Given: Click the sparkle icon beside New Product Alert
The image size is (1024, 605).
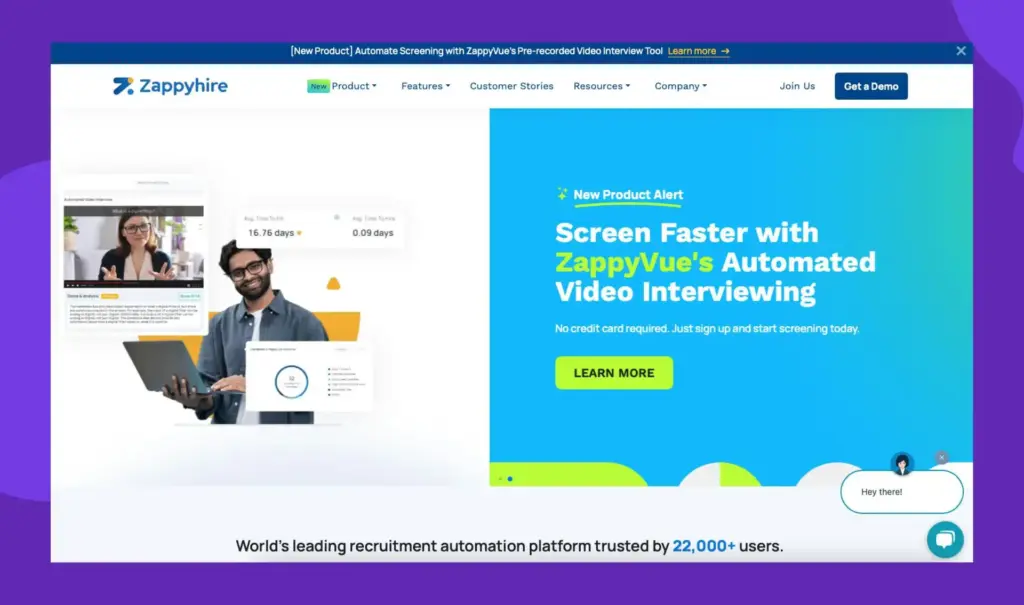Looking at the screenshot, I should [x=562, y=193].
